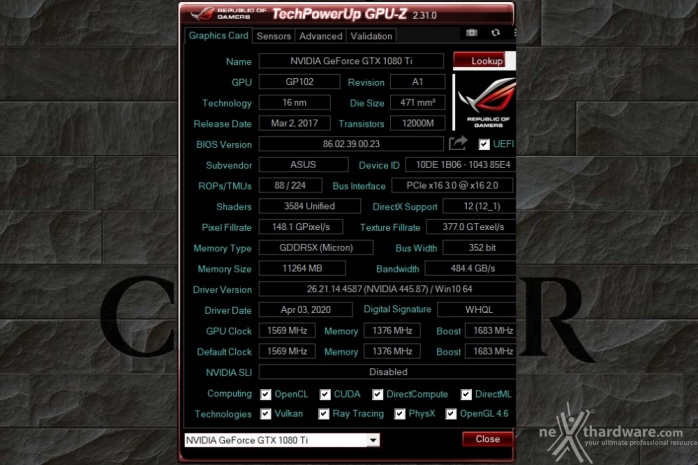The width and height of the screenshot is (698, 465).
Task: Click the Subvendor value ASUS
Action: click(x=304, y=165)
